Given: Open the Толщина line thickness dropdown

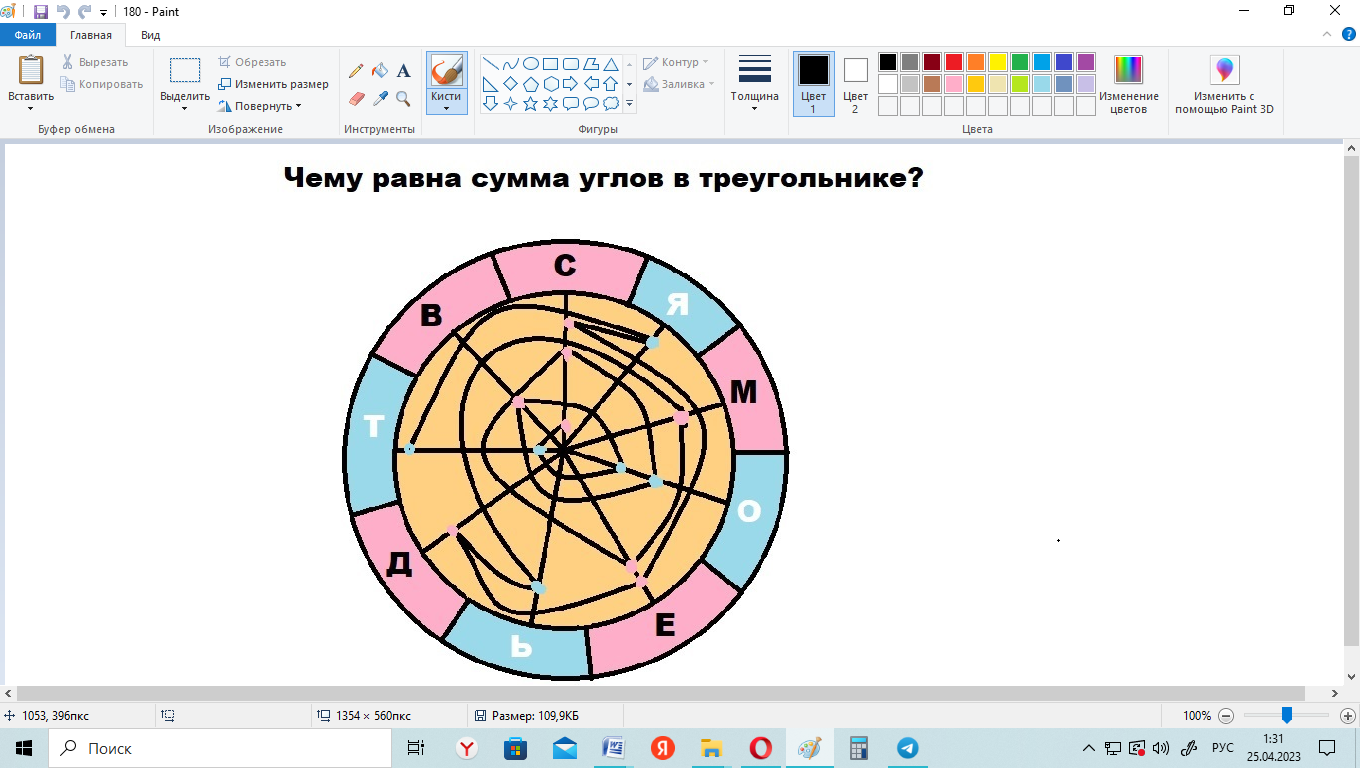Looking at the screenshot, I should tap(754, 84).
